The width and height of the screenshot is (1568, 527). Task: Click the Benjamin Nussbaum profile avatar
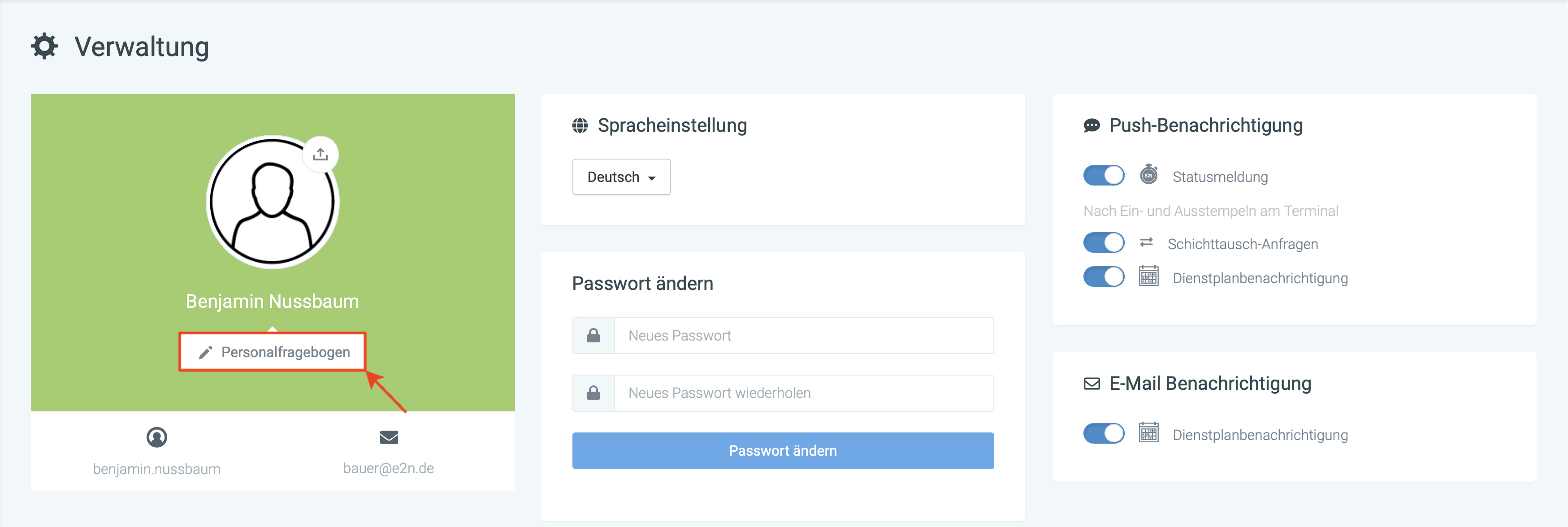[x=272, y=202]
